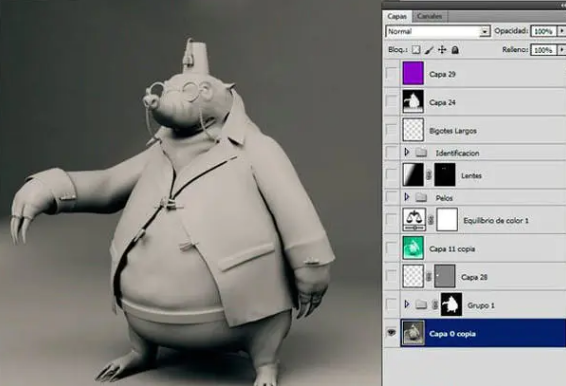Viewport: 566px width, 386px height.
Task: Show the Capa 11 copia layer
Action: pos(391,248)
